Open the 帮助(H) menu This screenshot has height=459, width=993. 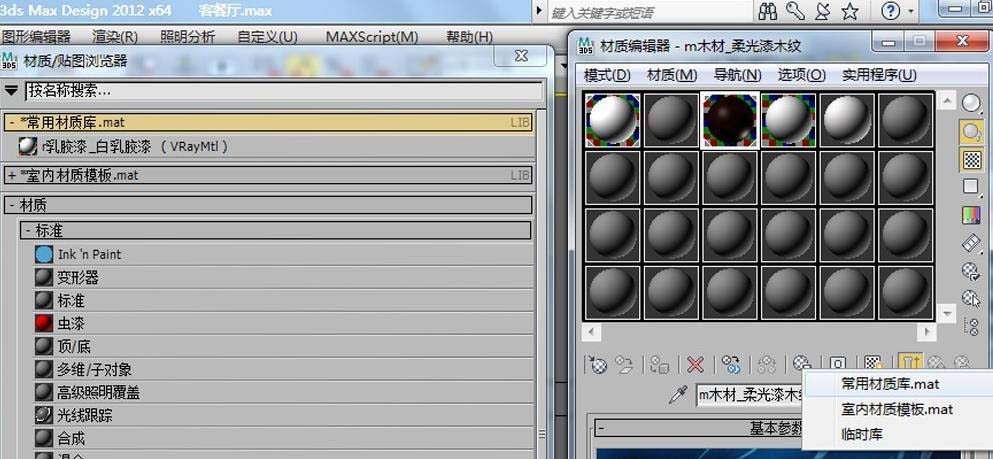[469, 37]
